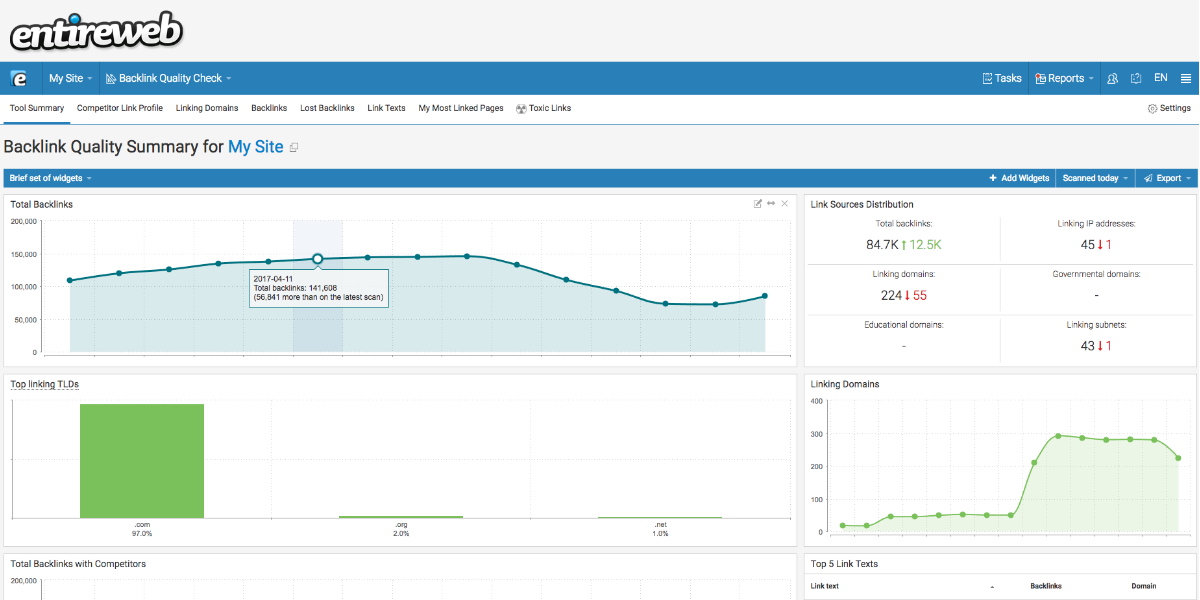Open Competitor Link Profile tab
1200x600 pixels.
click(x=120, y=108)
